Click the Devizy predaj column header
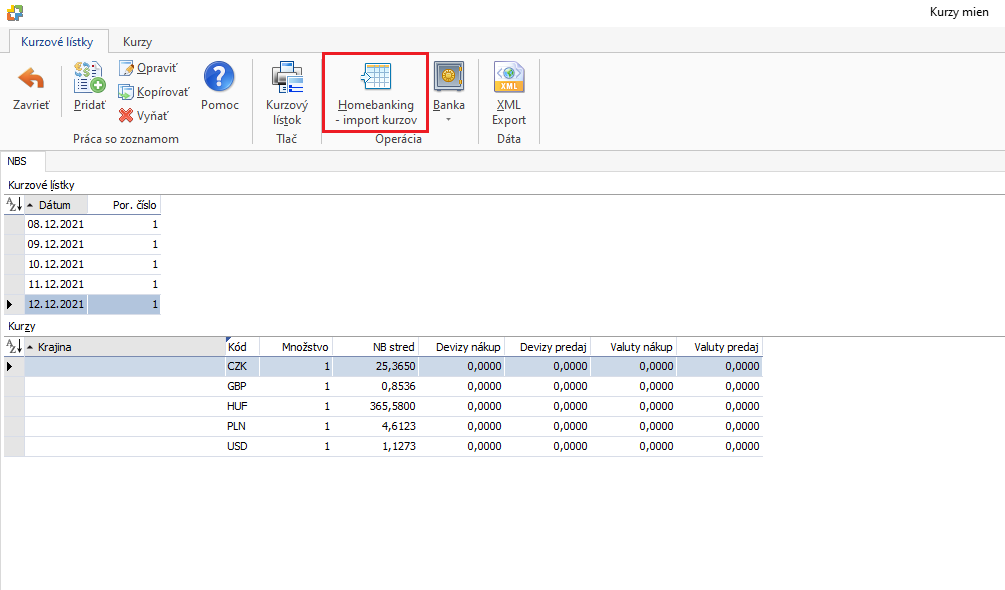 (x=547, y=347)
